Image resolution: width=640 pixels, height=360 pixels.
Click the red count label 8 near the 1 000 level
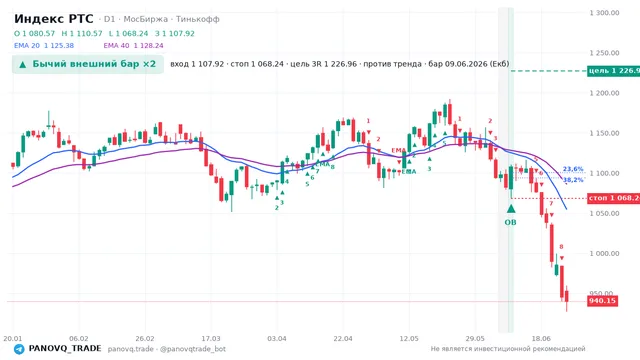click(561, 247)
